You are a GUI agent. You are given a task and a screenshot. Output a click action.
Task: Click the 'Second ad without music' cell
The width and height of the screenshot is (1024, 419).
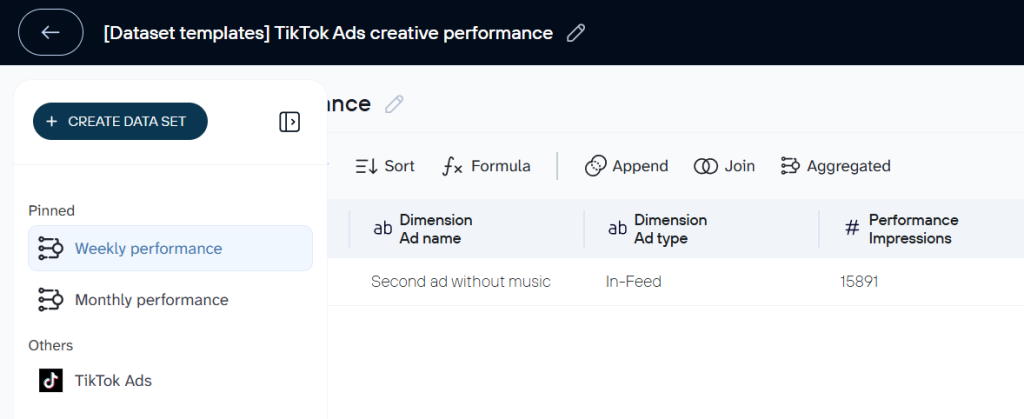pos(460,282)
